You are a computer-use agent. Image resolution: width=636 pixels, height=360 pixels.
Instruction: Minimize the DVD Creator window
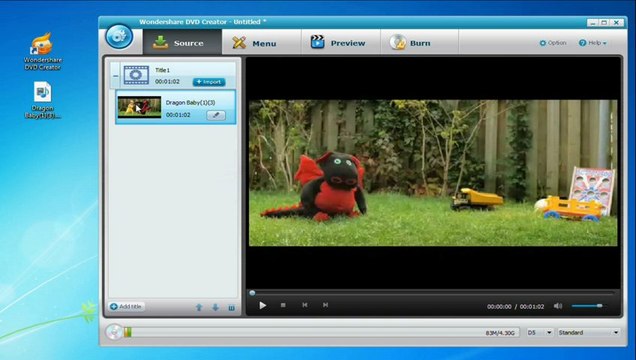[x=593, y=23]
